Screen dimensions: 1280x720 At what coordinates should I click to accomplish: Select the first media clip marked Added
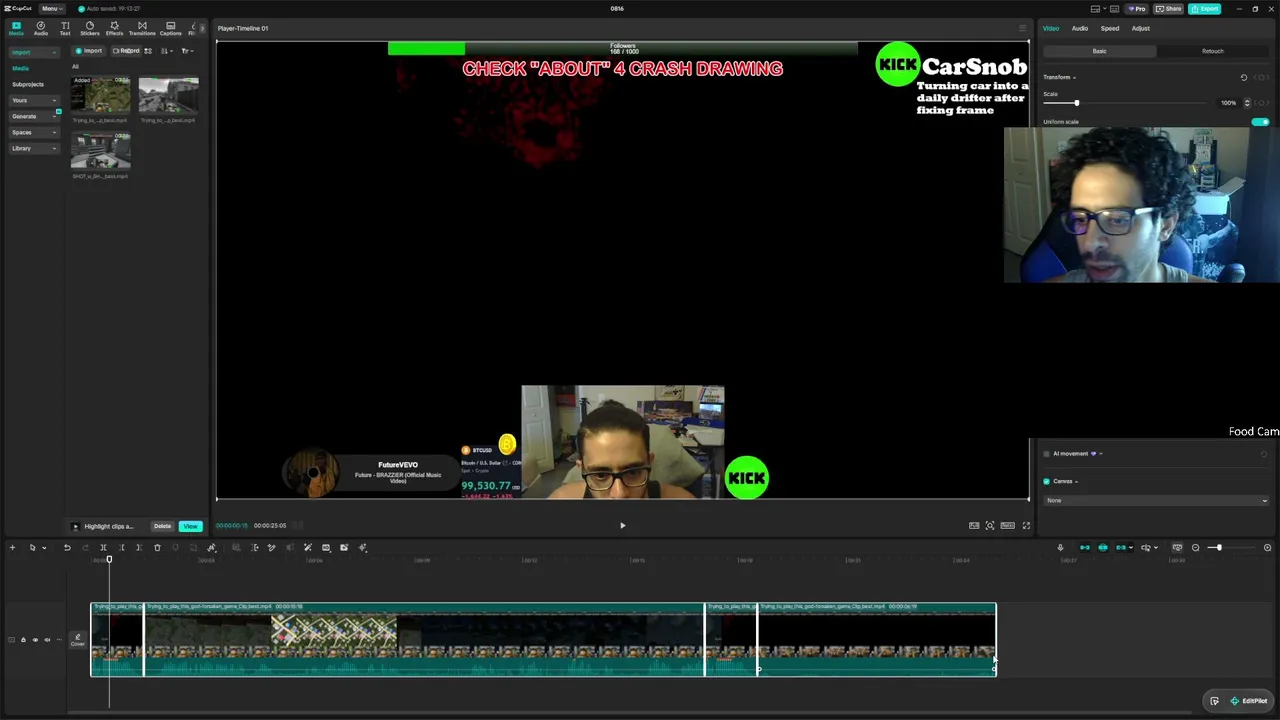(100, 96)
